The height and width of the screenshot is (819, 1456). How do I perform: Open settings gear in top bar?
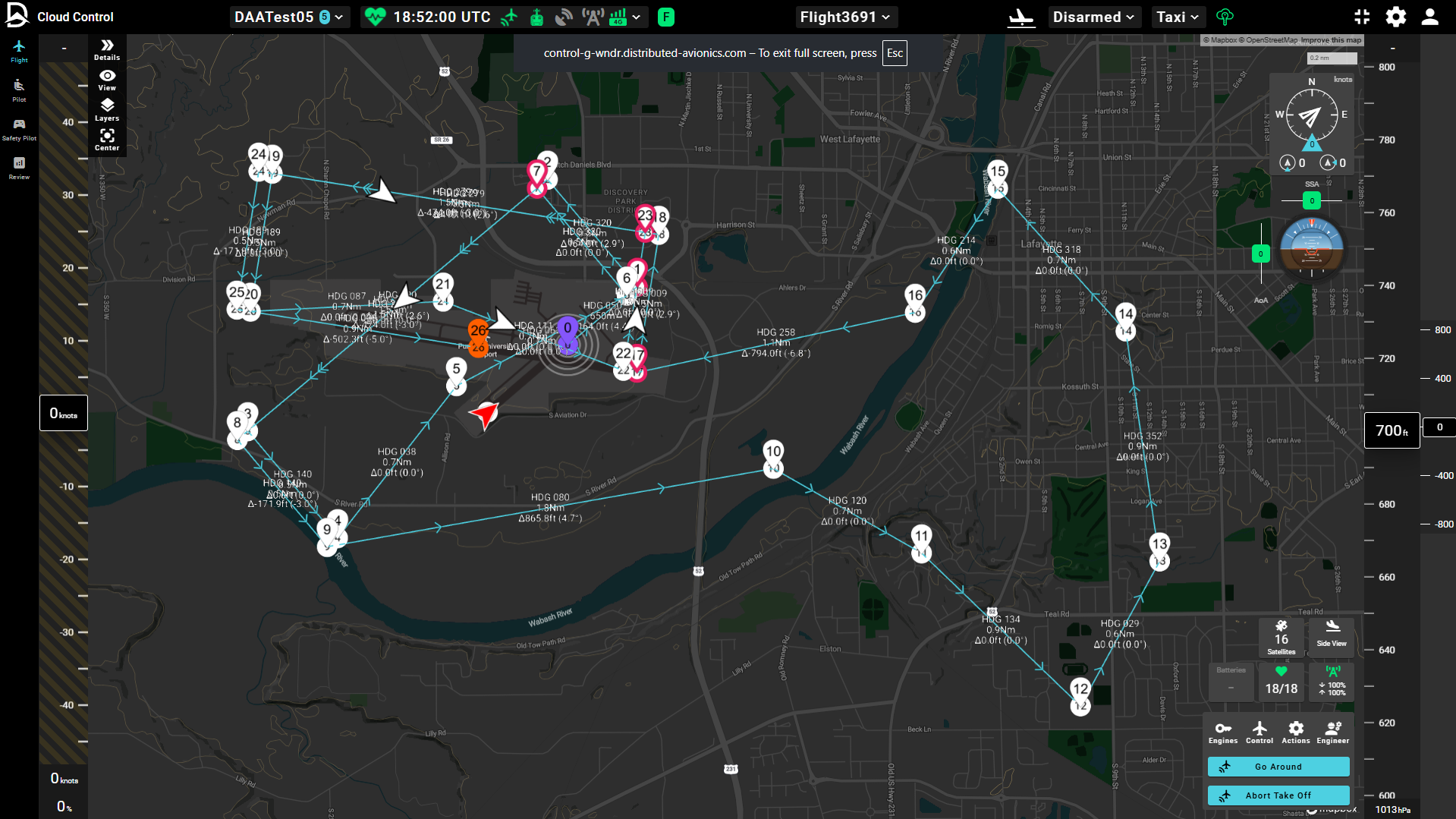coord(1395,17)
